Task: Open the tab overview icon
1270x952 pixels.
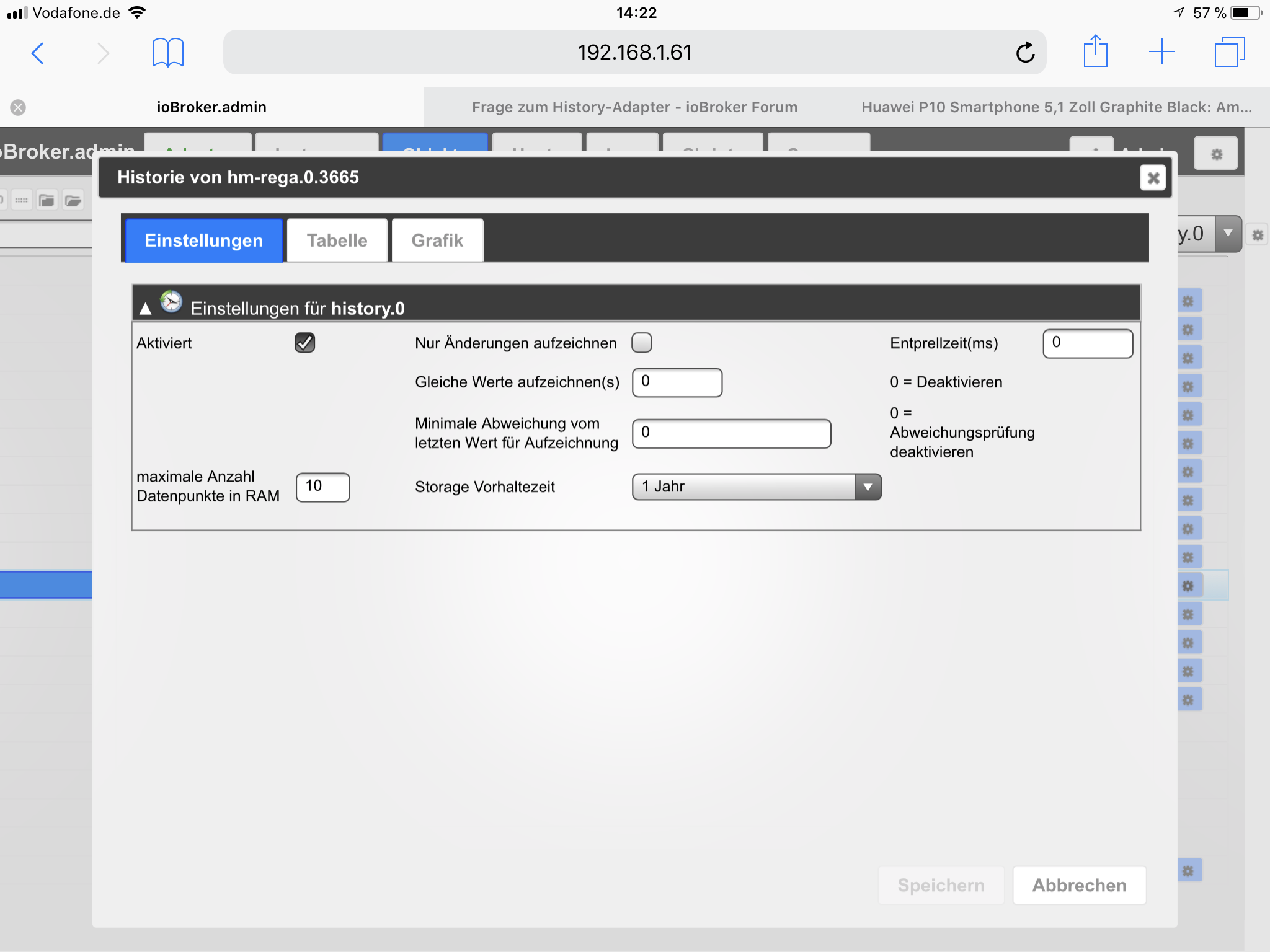Action: [x=1229, y=52]
